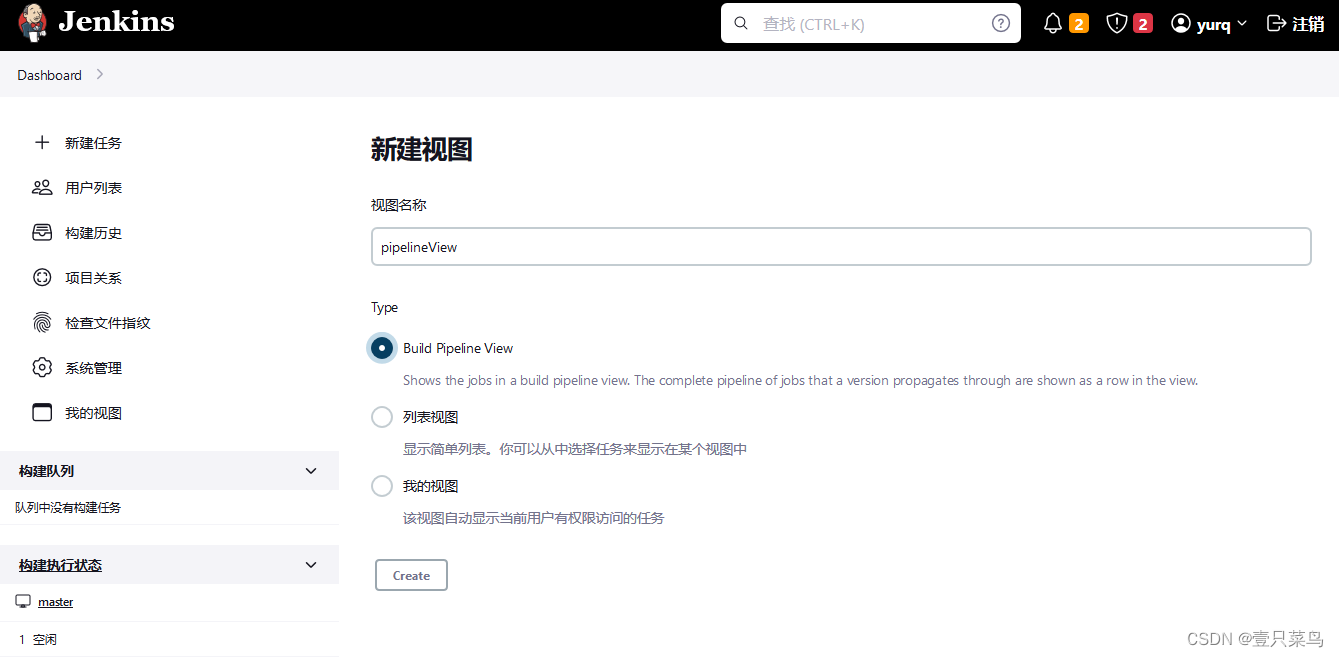
Task: Select the 列表视图 radio button
Action: [x=381, y=417]
